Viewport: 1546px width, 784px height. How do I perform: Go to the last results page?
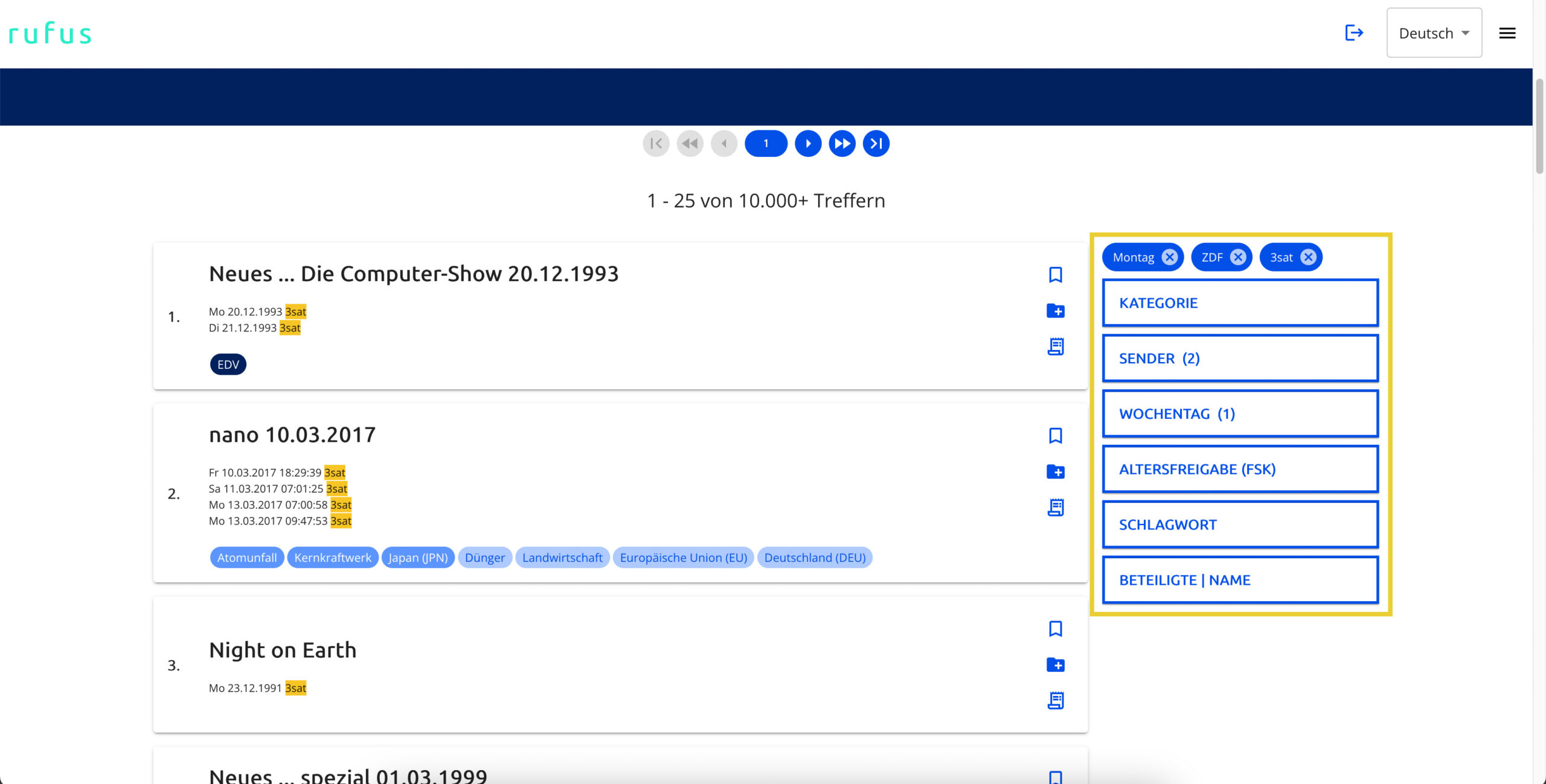tap(876, 144)
